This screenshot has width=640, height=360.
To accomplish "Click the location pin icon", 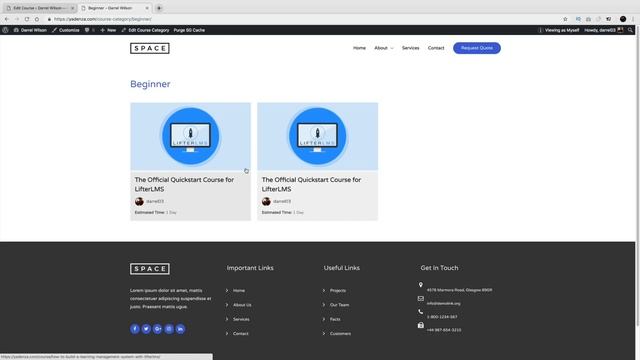I will [x=420, y=285].
